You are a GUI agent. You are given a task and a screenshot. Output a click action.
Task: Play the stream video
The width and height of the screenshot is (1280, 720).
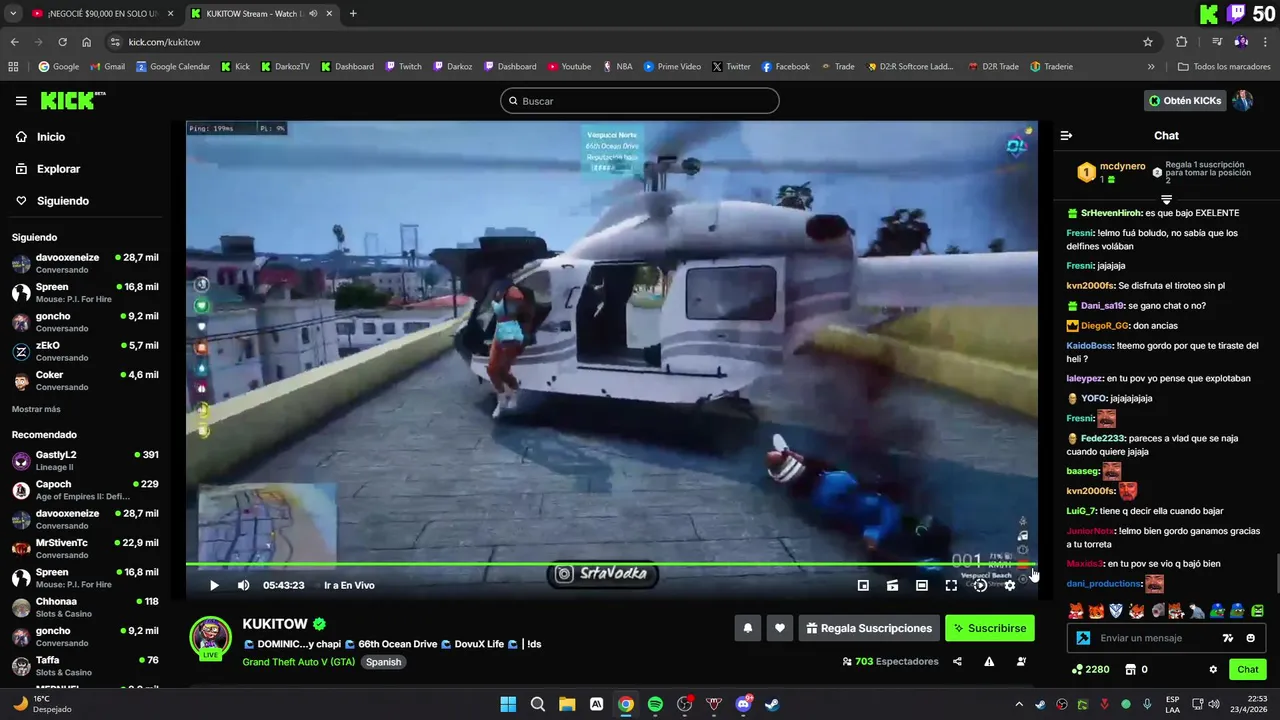pyautogui.click(x=214, y=585)
